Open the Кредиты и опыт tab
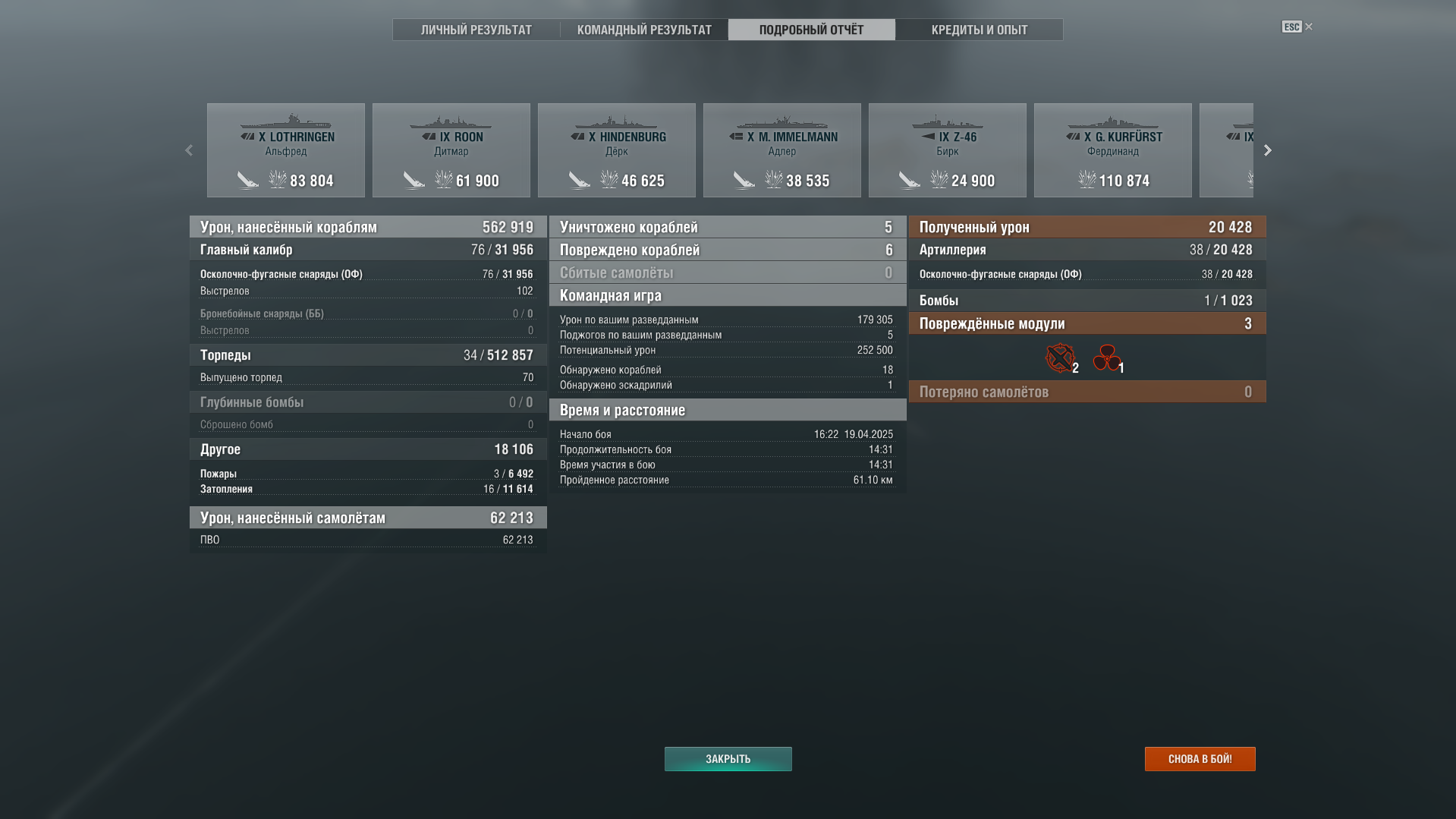The height and width of the screenshot is (819, 1456). pyautogui.click(x=980, y=30)
